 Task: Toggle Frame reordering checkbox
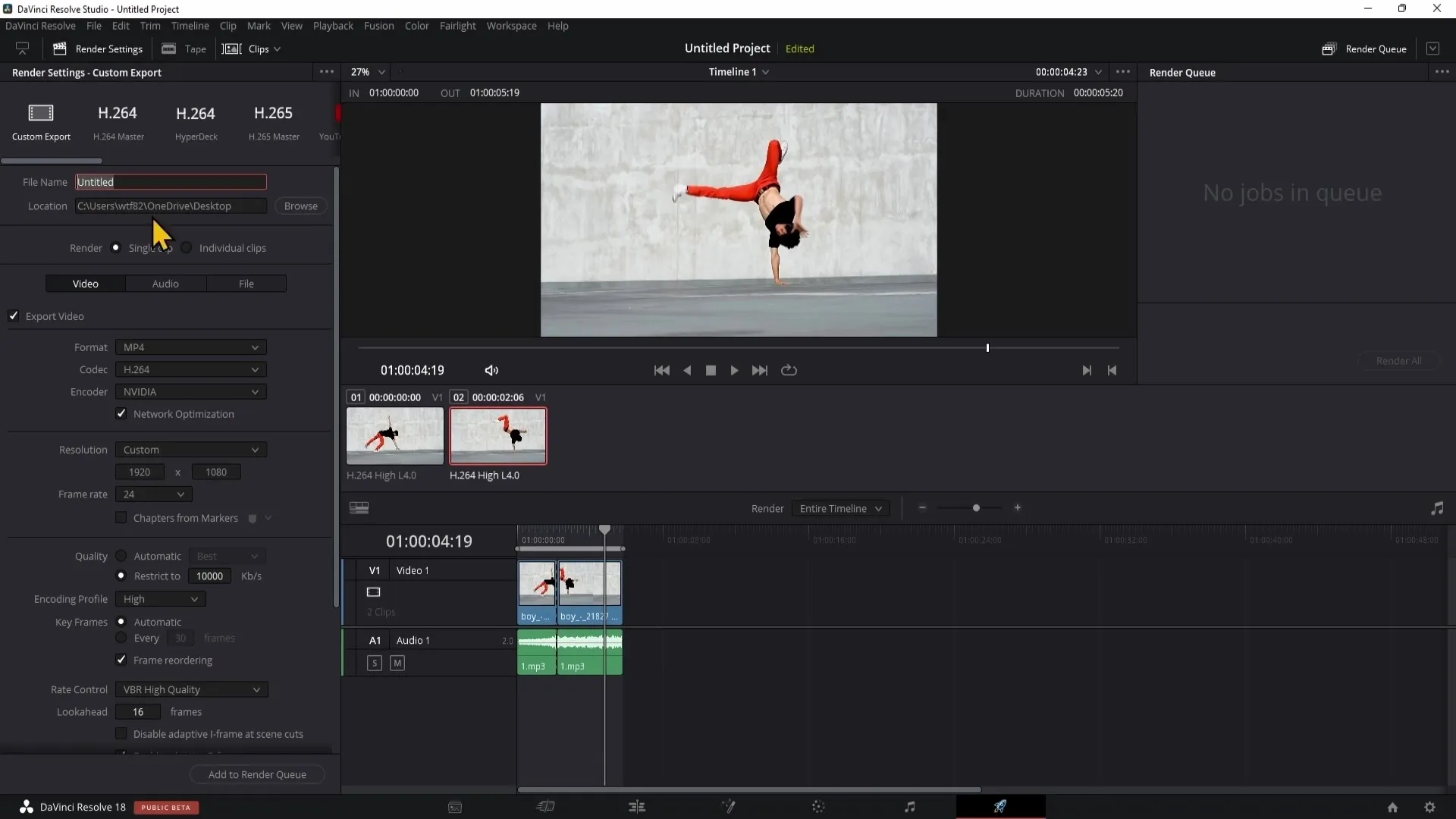(121, 660)
